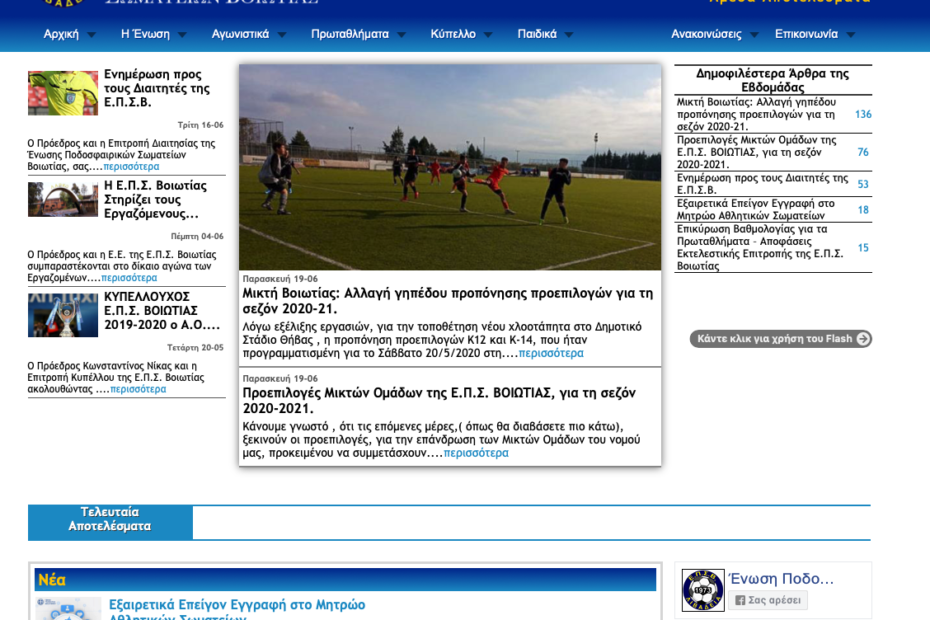Image resolution: width=930 pixels, height=620 pixels.
Task: Open popular article Προεπιλογές Μικτών Ομάδων with 76 views
Action: [757, 152]
